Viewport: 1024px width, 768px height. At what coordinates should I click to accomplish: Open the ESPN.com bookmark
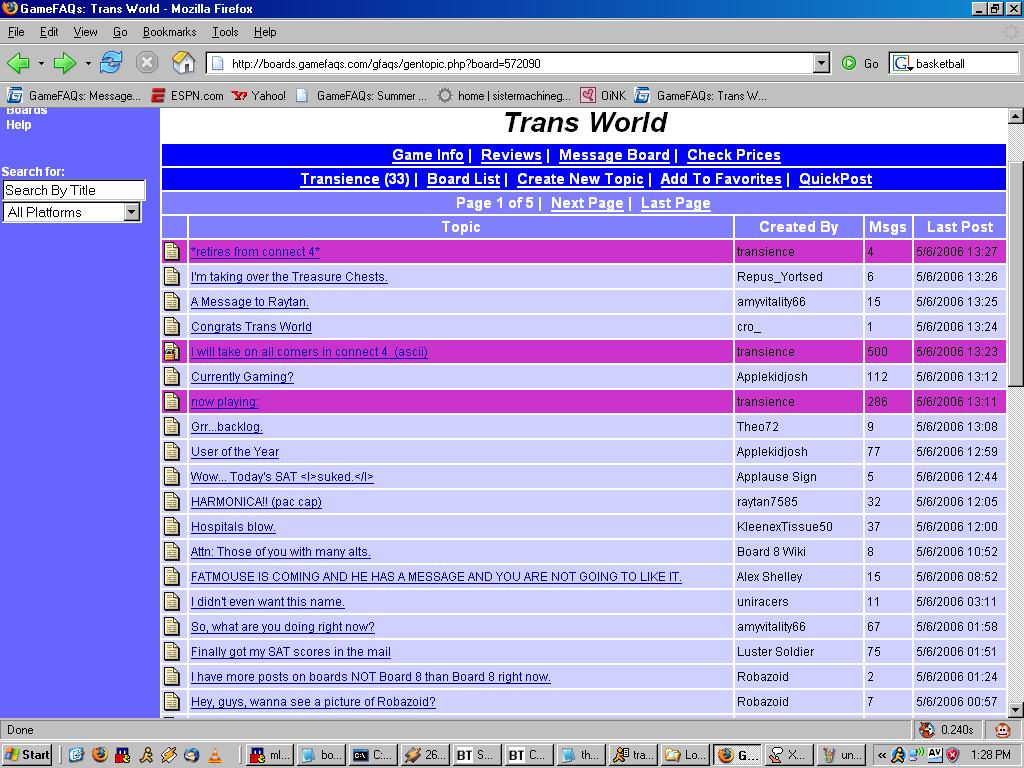pos(187,96)
